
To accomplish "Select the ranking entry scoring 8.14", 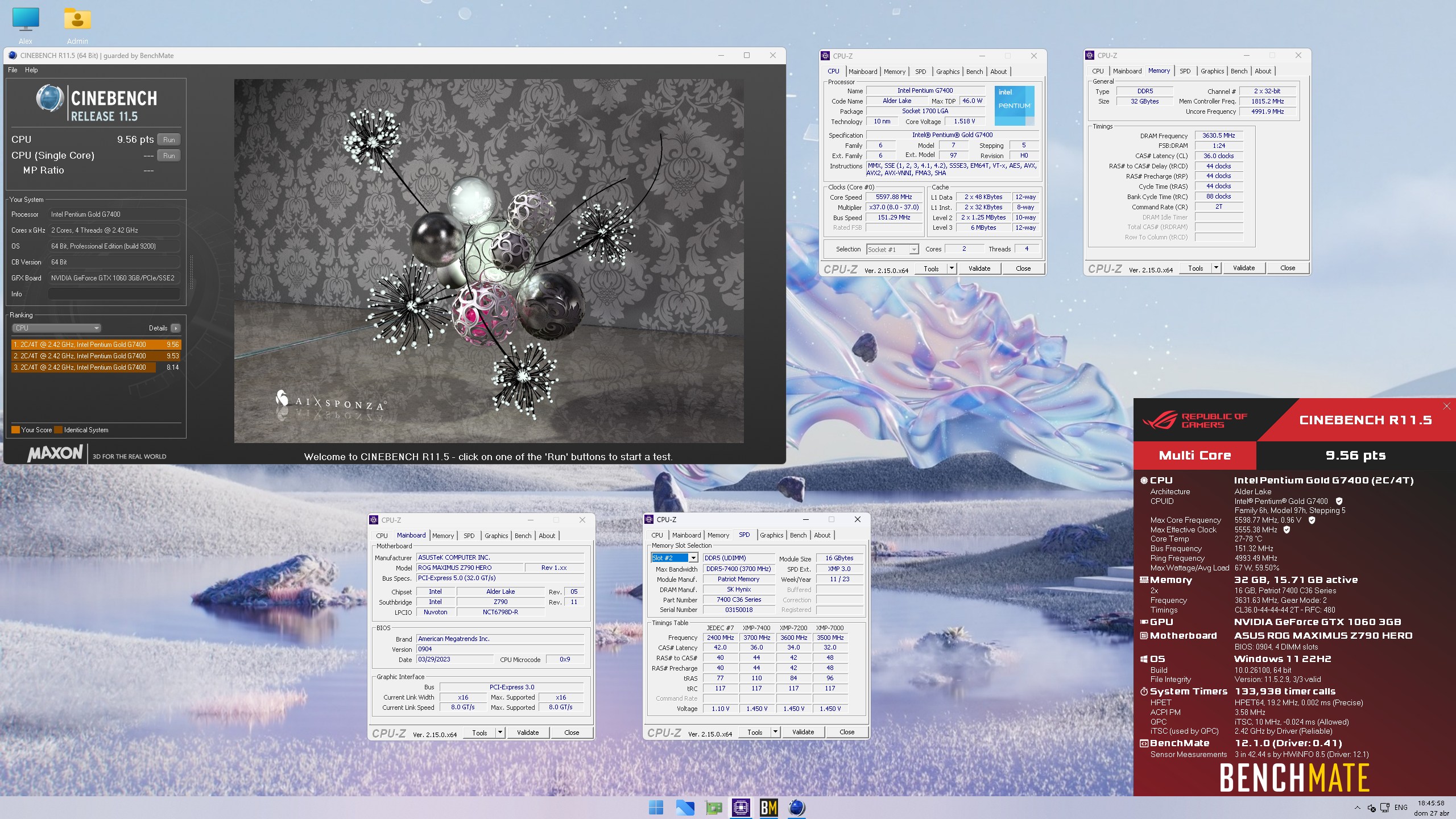I will click(96, 367).
